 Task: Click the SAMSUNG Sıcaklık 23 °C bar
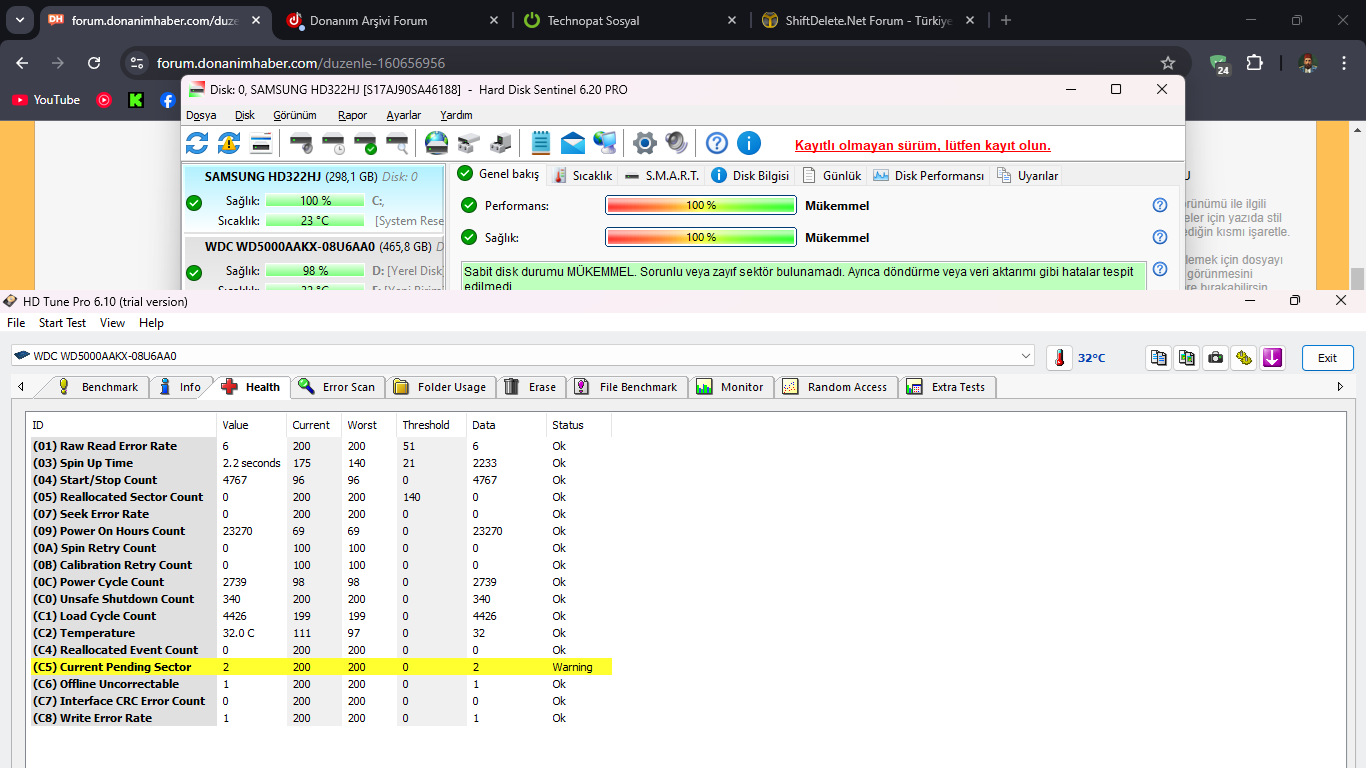[315, 220]
